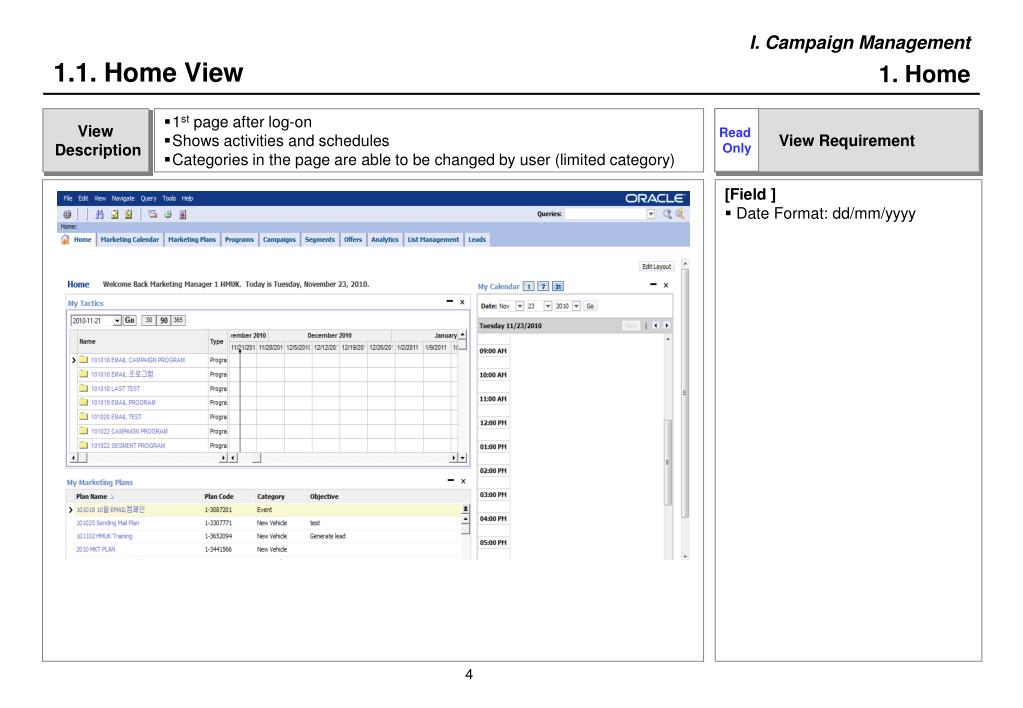
Task: Open 101025 Sending Mail Plan link
Action: pyautogui.click(x=108, y=523)
